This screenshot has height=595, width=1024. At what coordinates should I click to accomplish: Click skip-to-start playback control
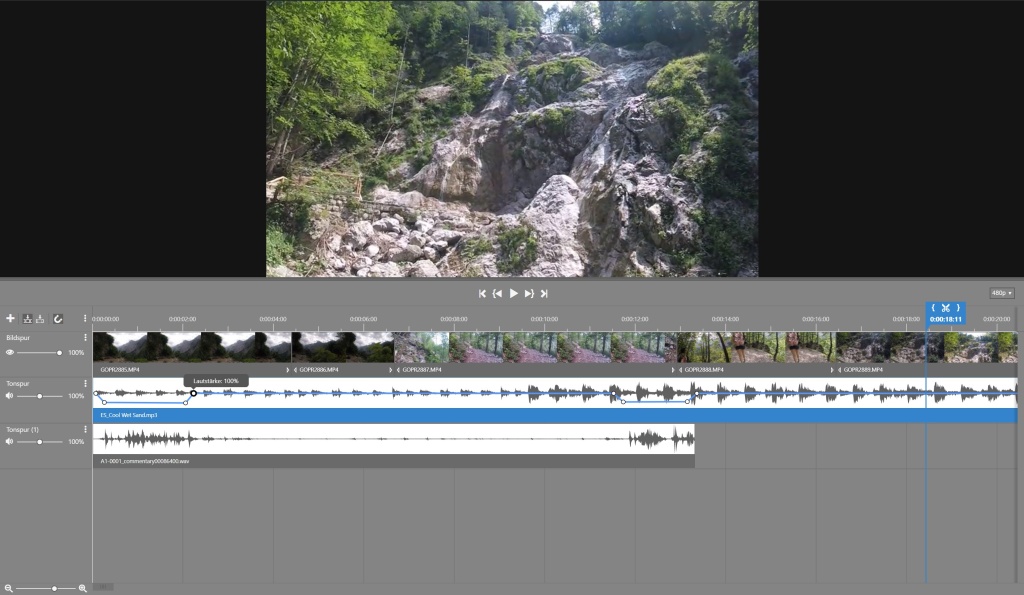pyautogui.click(x=482, y=294)
